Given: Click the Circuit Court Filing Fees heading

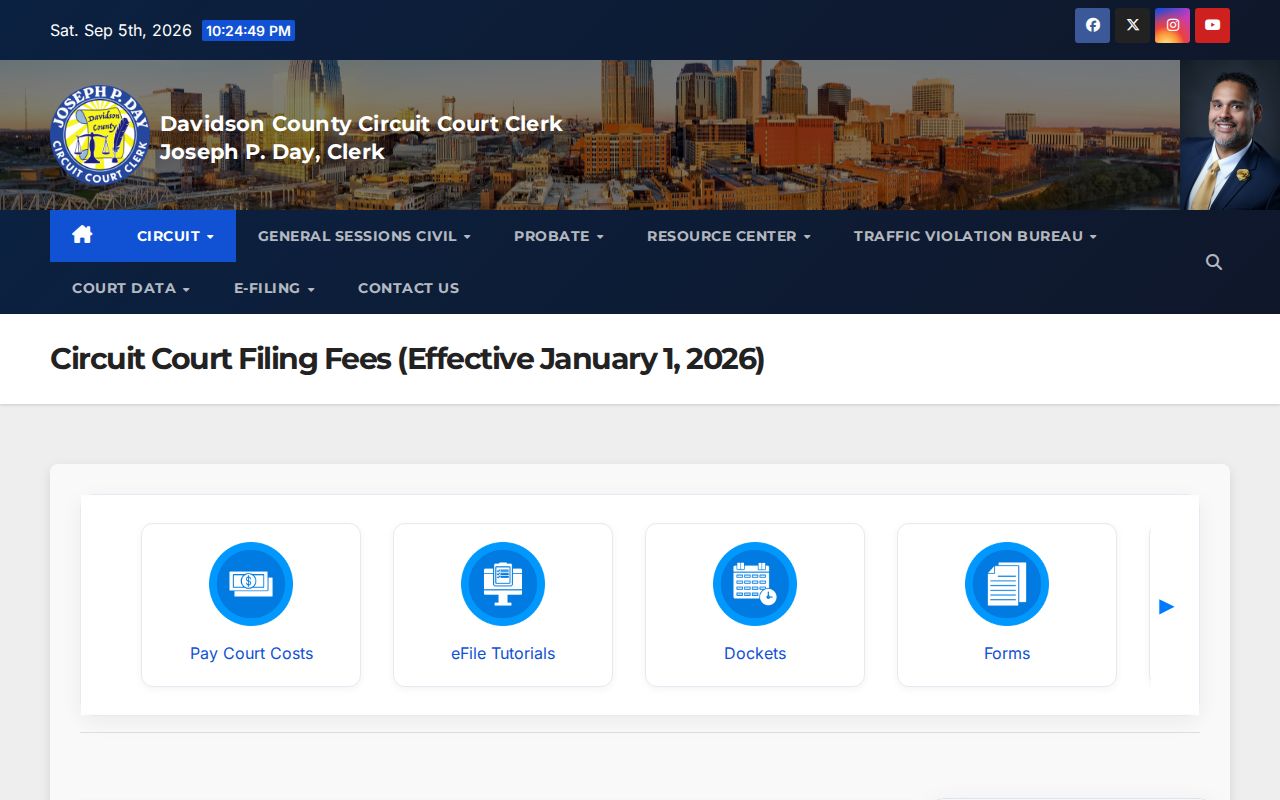Looking at the screenshot, I should (407, 358).
